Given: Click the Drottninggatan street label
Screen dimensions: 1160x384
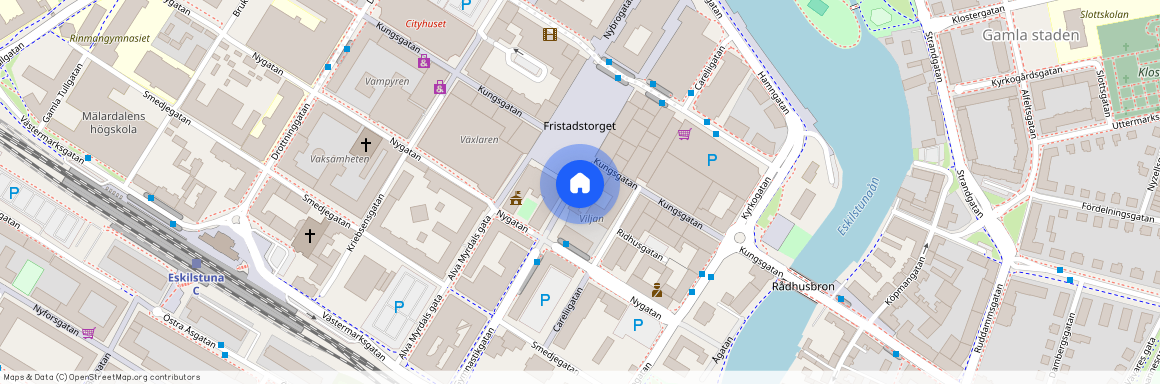Looking at the screenshot, I should (x=291, y=130).
